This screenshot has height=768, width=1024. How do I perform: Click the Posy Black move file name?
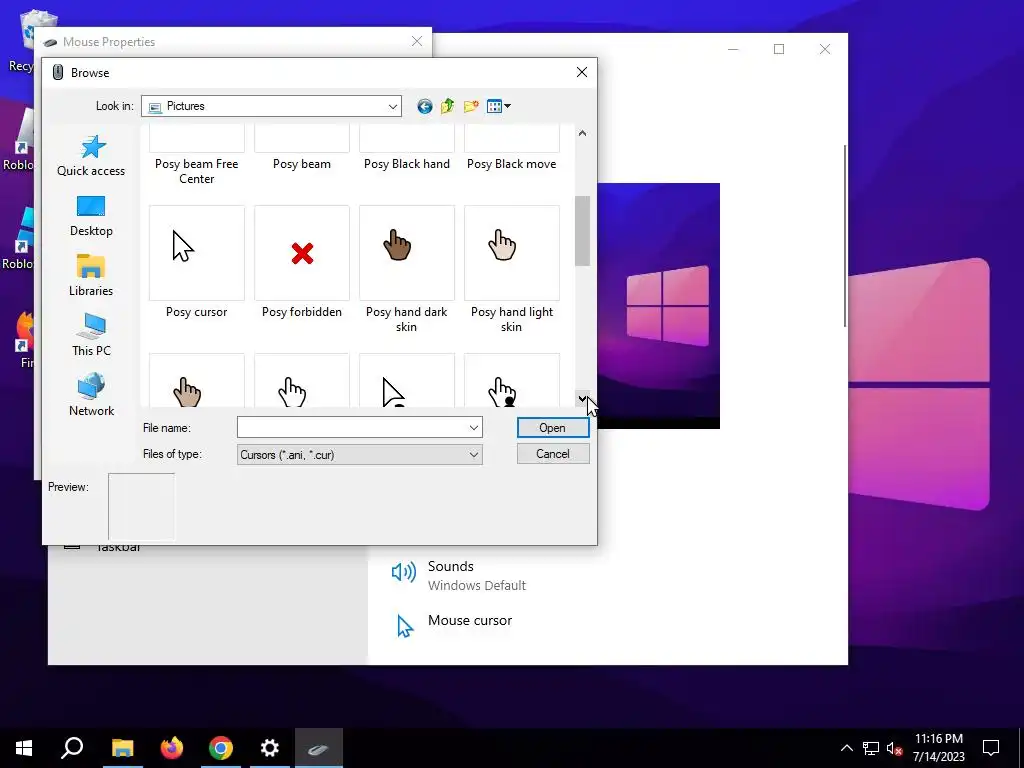coord(511,164)
